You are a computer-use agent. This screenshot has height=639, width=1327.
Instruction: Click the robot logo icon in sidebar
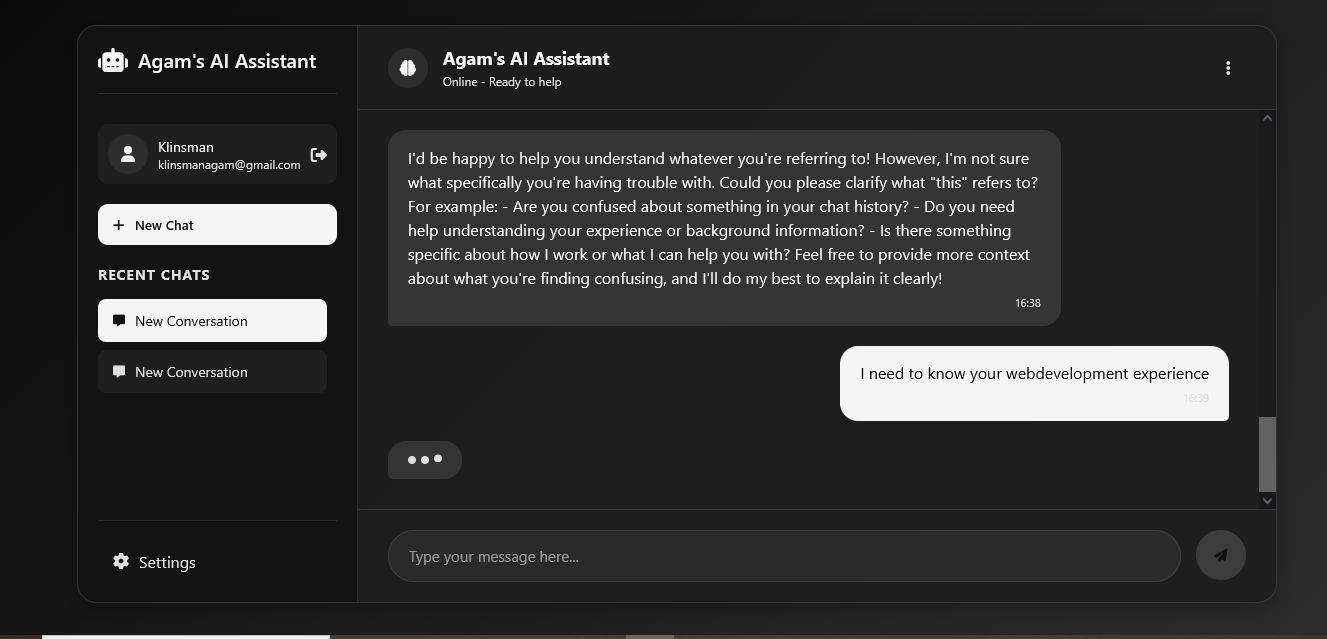(113, 61)
